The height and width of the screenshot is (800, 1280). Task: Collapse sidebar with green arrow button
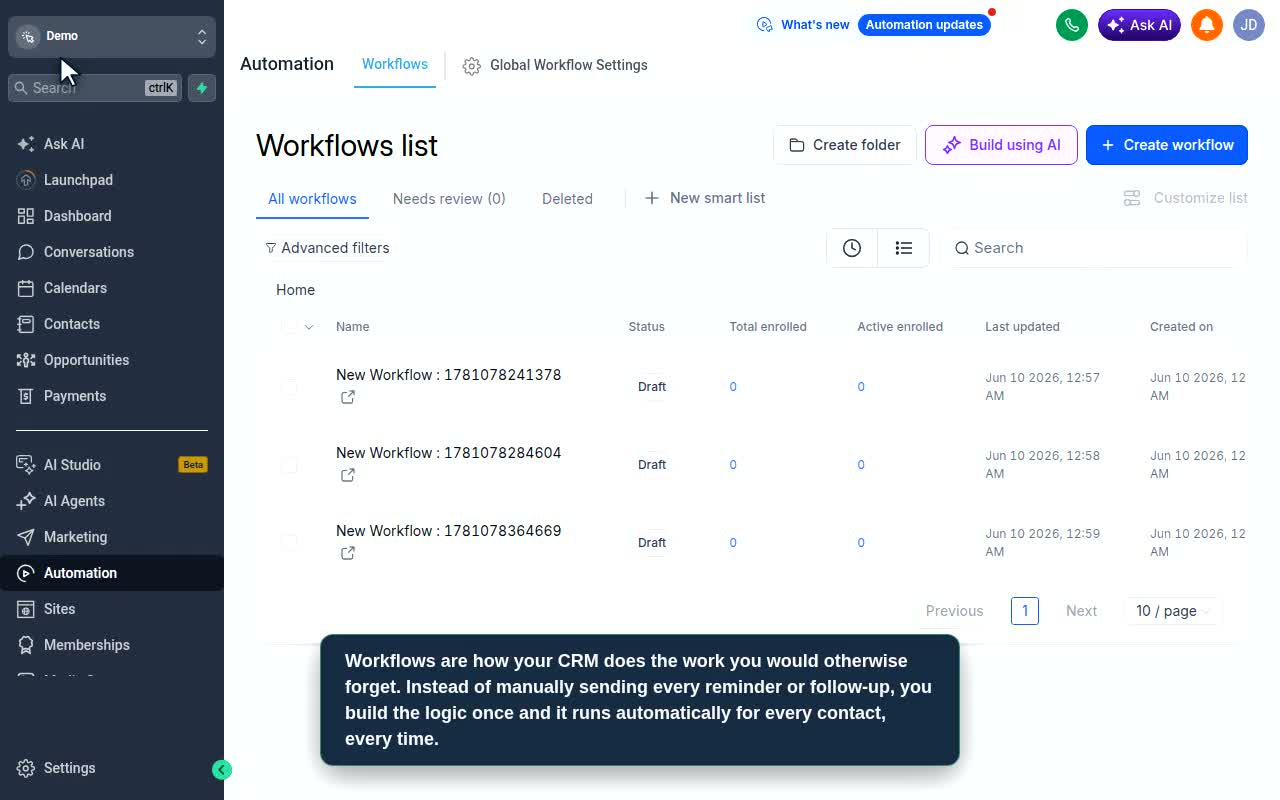pyautogui.click(x=222, y=769)
